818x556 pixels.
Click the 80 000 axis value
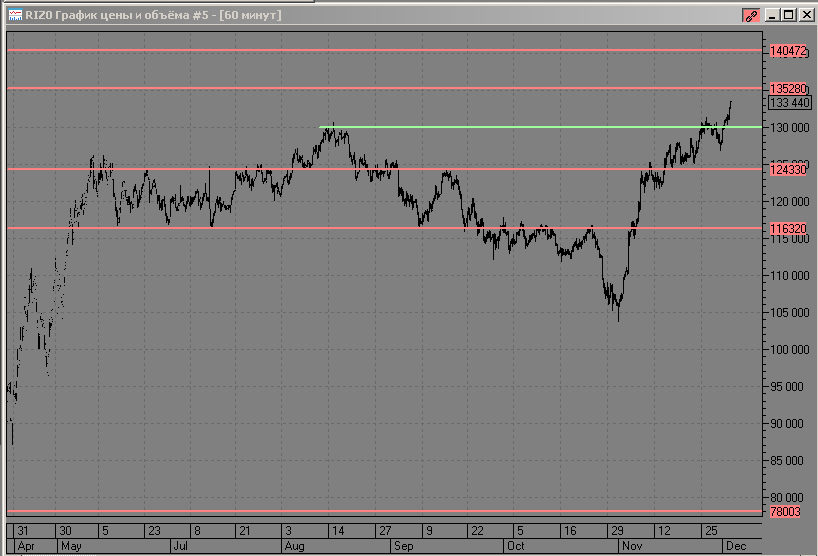[787, 498]
